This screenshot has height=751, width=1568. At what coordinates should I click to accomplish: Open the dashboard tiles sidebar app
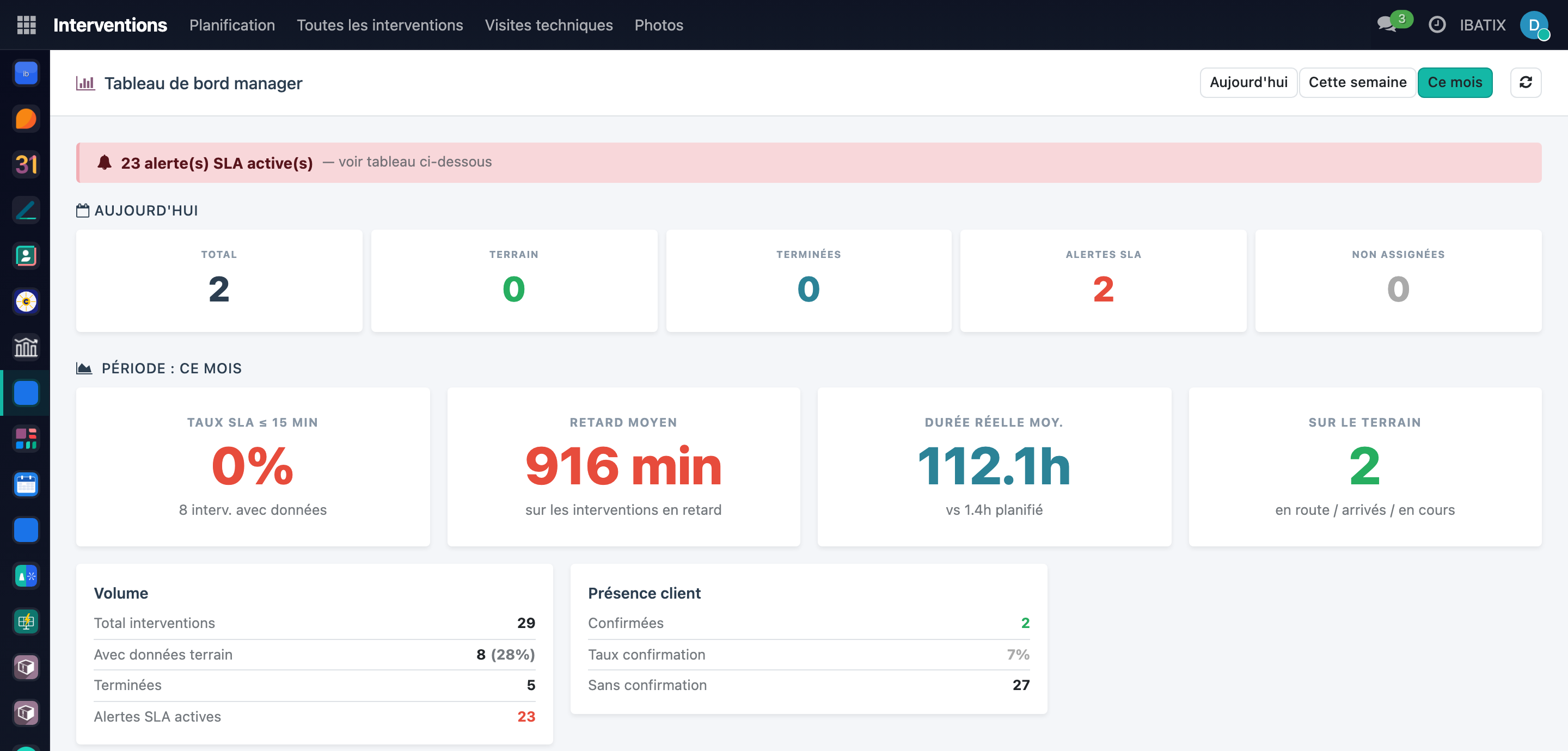pyautogui.click(x=26, y=439)
